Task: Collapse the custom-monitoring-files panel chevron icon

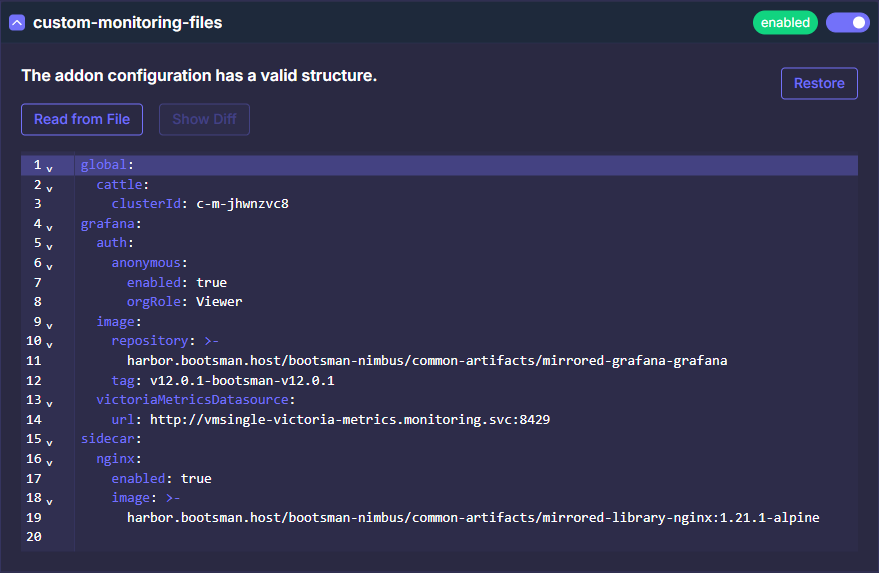Action: (17, 22)
